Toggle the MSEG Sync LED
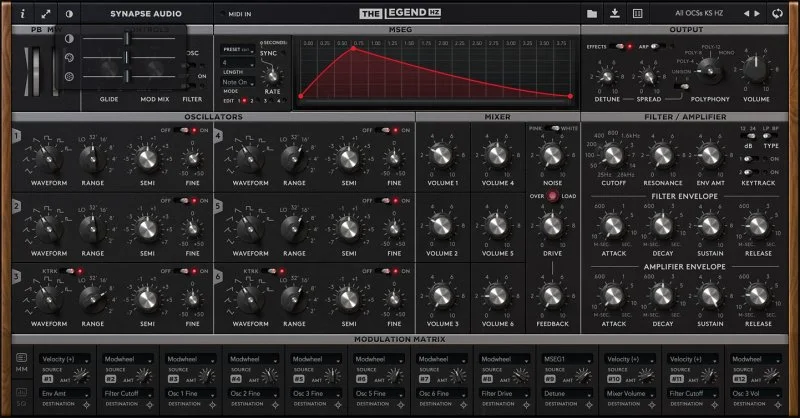 (x=284, y=53)
